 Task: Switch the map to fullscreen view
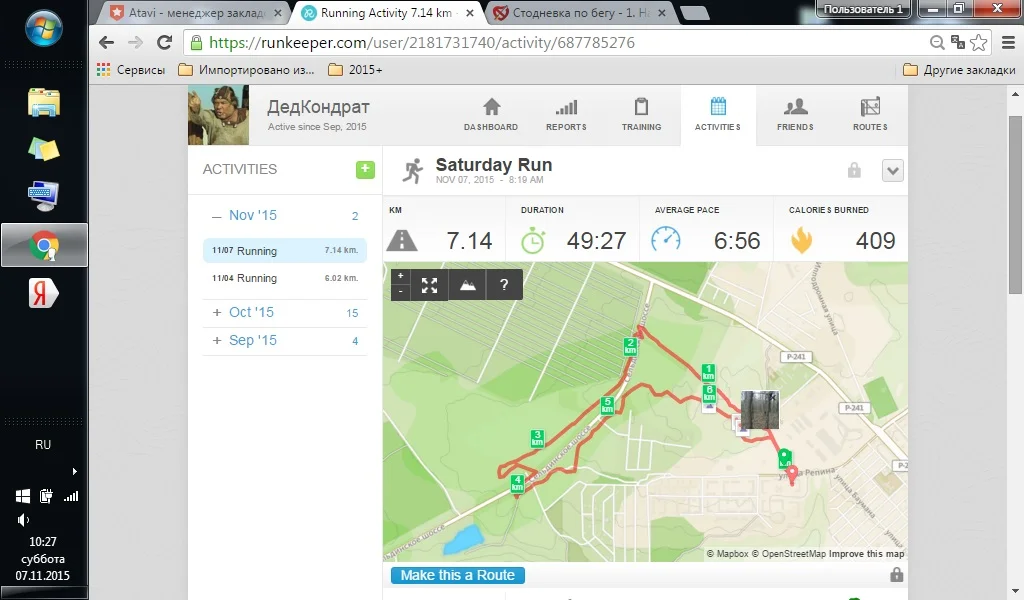point(429,285)
